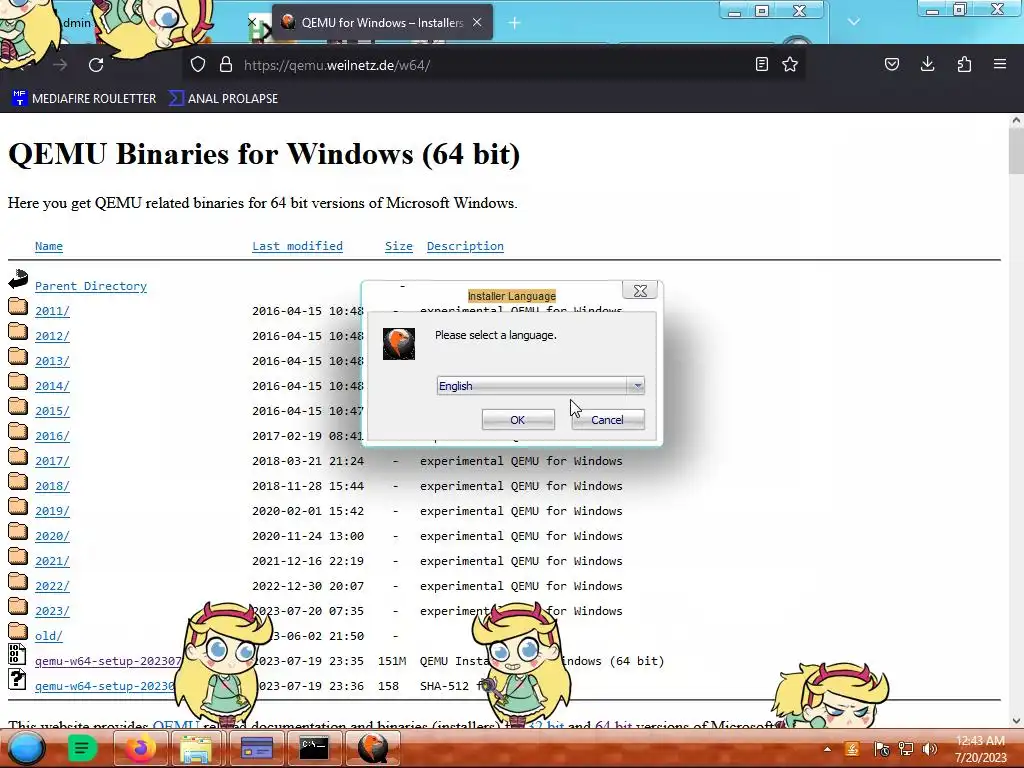Viewport: 1024px width, 768px height.
Task: Open the blue window app taskbar icon
Action: click(257, 748)
